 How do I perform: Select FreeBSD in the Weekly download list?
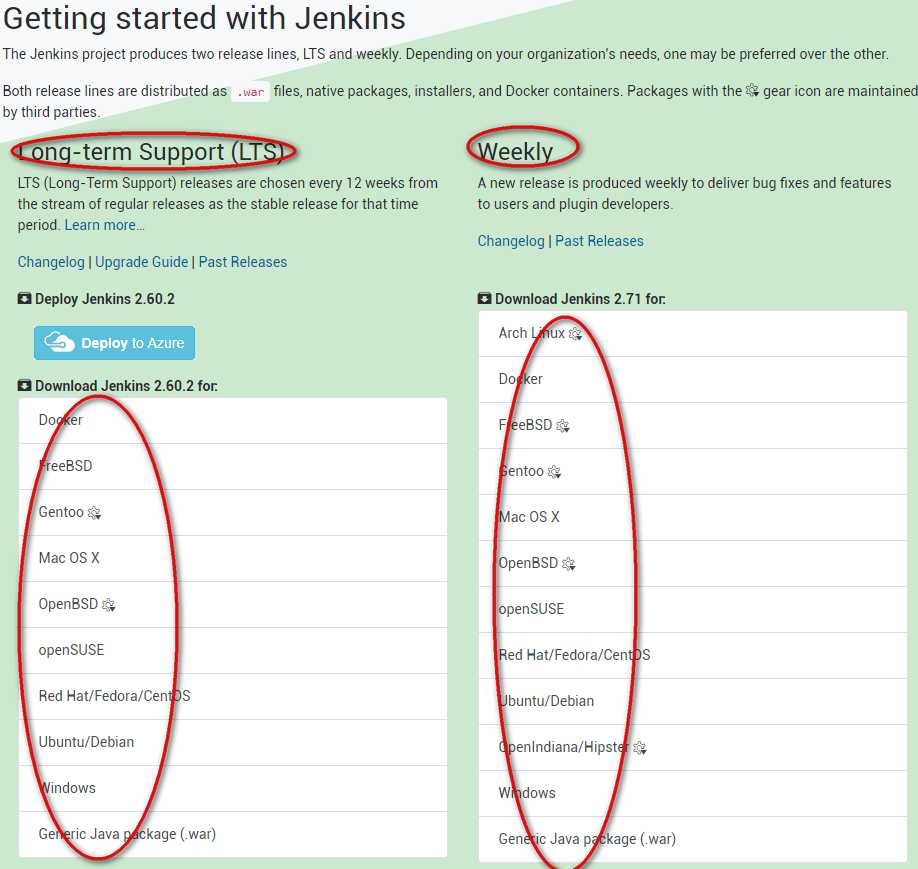[693, 426]
